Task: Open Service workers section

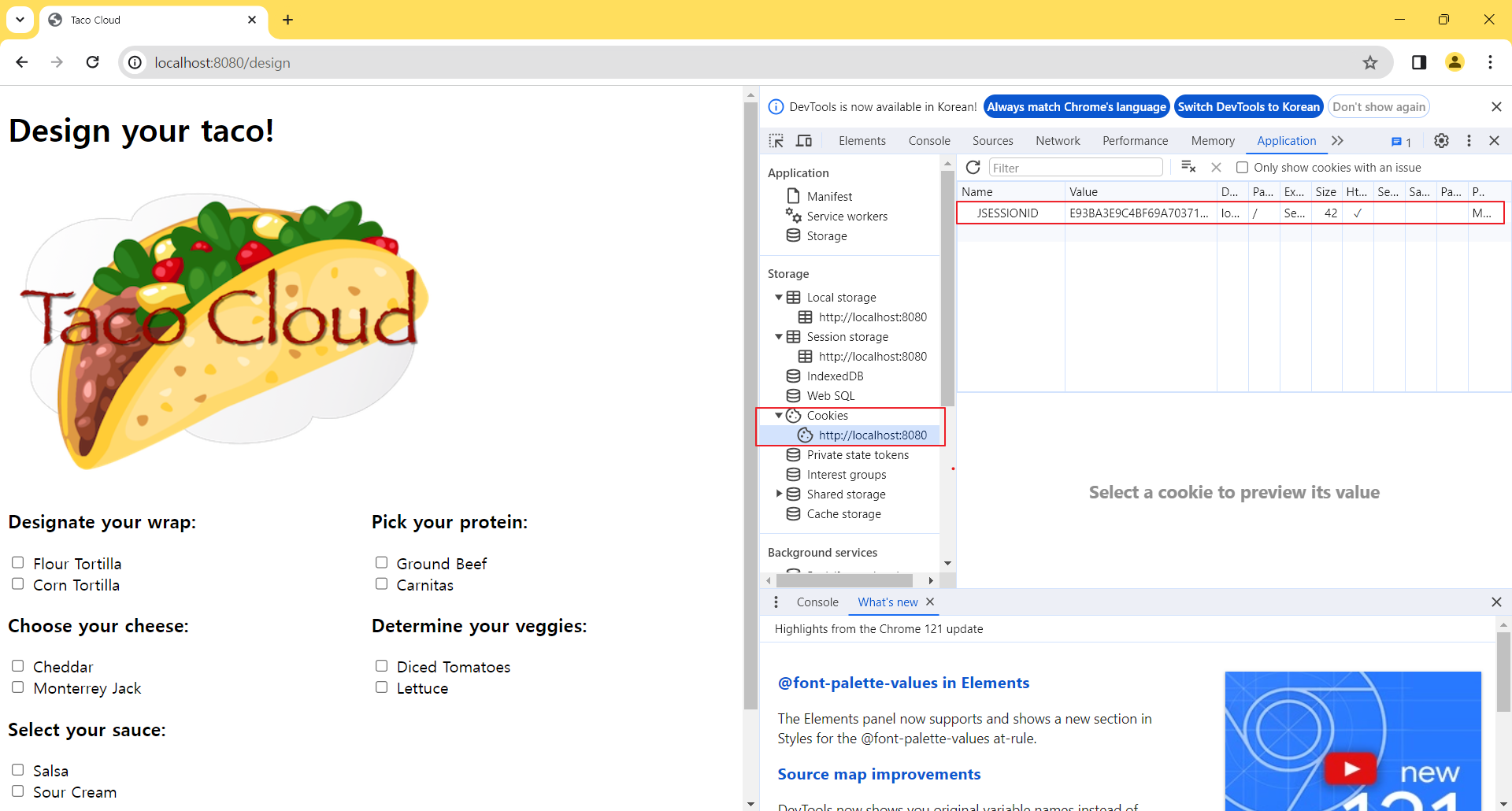Action: click(x=847, y=216)
